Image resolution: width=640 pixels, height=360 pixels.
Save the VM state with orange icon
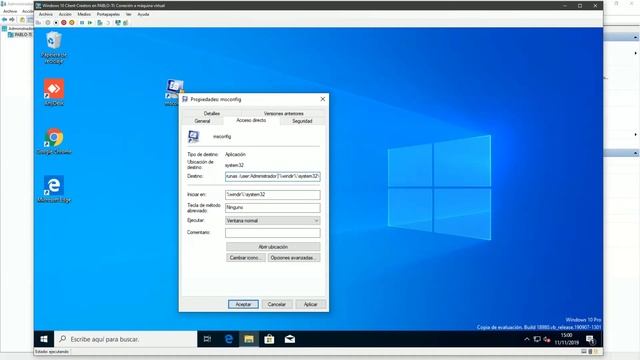72,23
